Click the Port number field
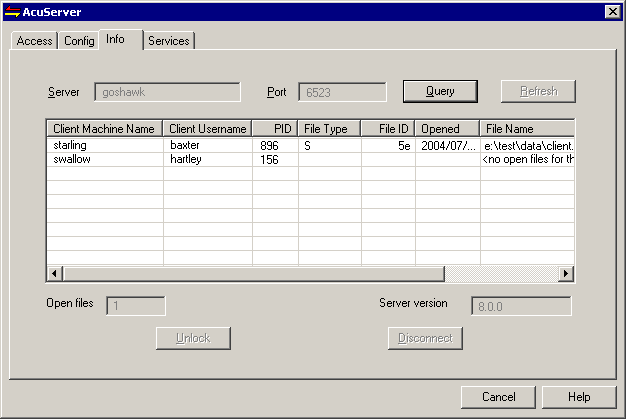 [x=342, y=92]
